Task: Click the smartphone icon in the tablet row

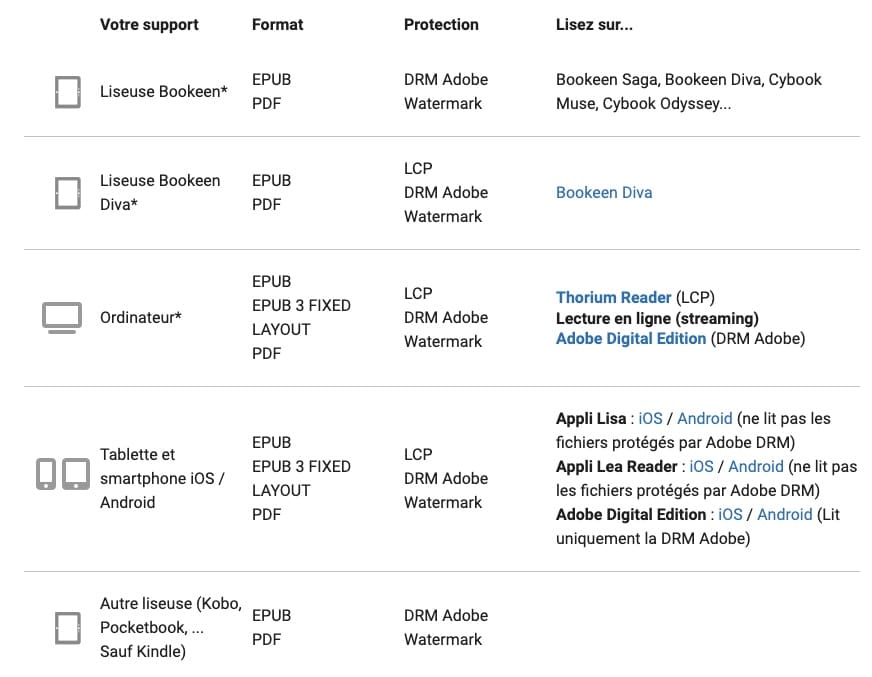Action: tap(46, 474)
